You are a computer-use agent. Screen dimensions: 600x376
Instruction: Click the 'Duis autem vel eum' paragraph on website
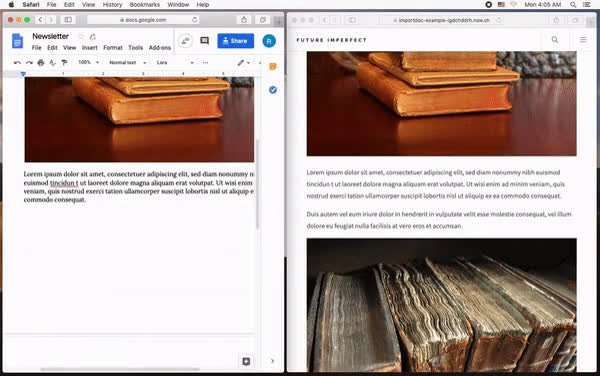point(439,220)
